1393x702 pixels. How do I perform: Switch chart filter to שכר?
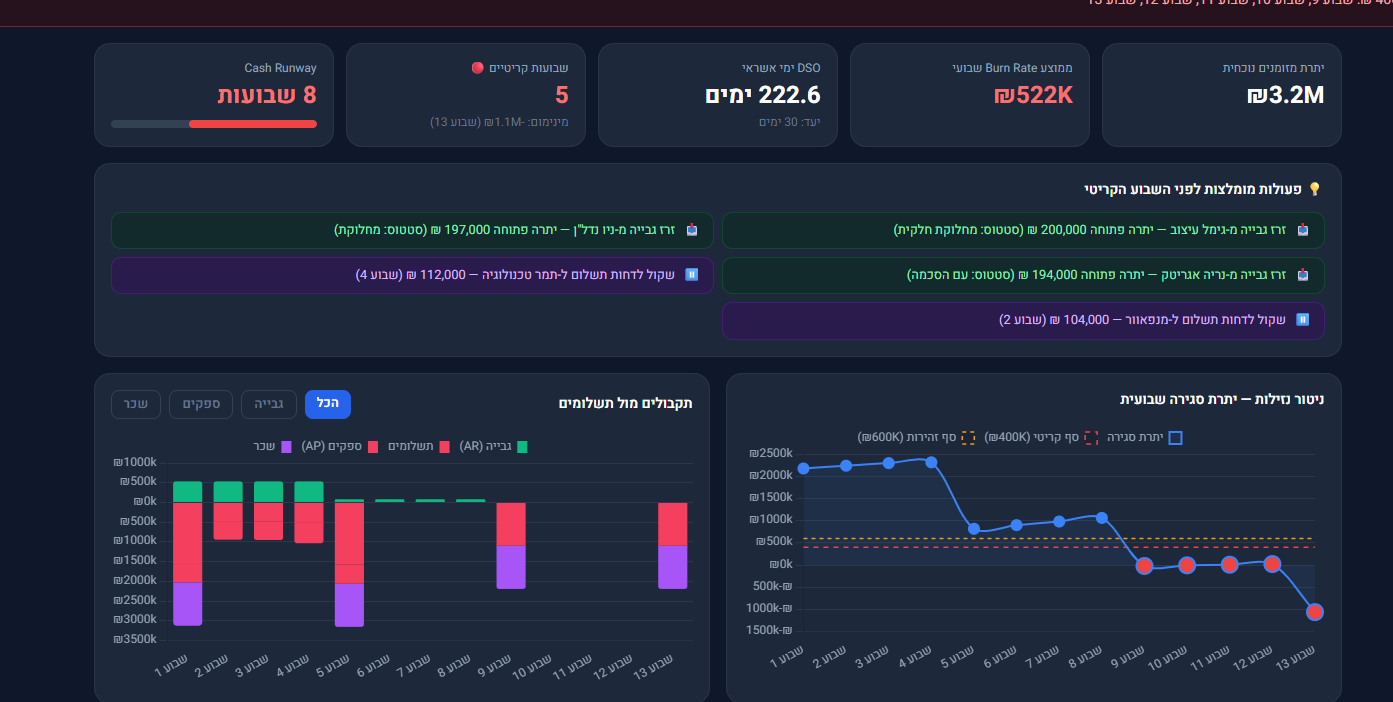[x=136, y=404]
